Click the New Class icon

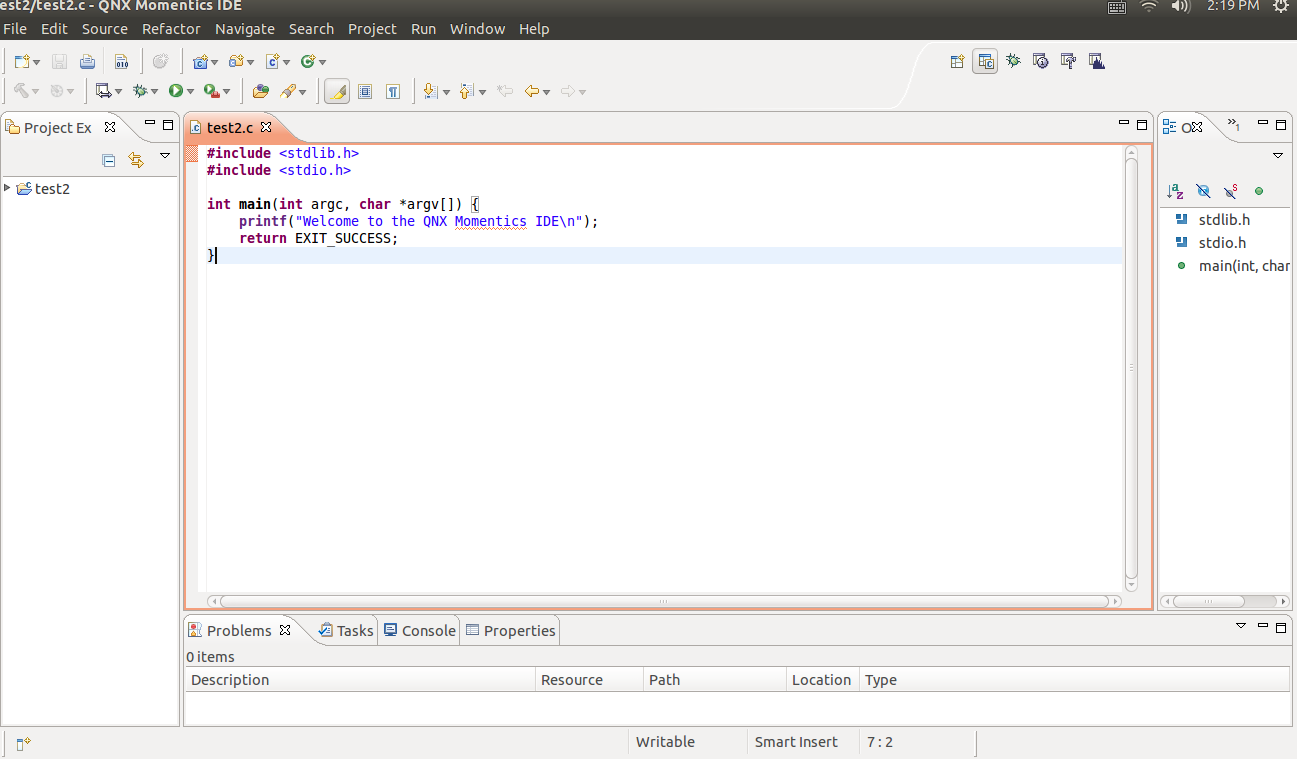(308, 62)
